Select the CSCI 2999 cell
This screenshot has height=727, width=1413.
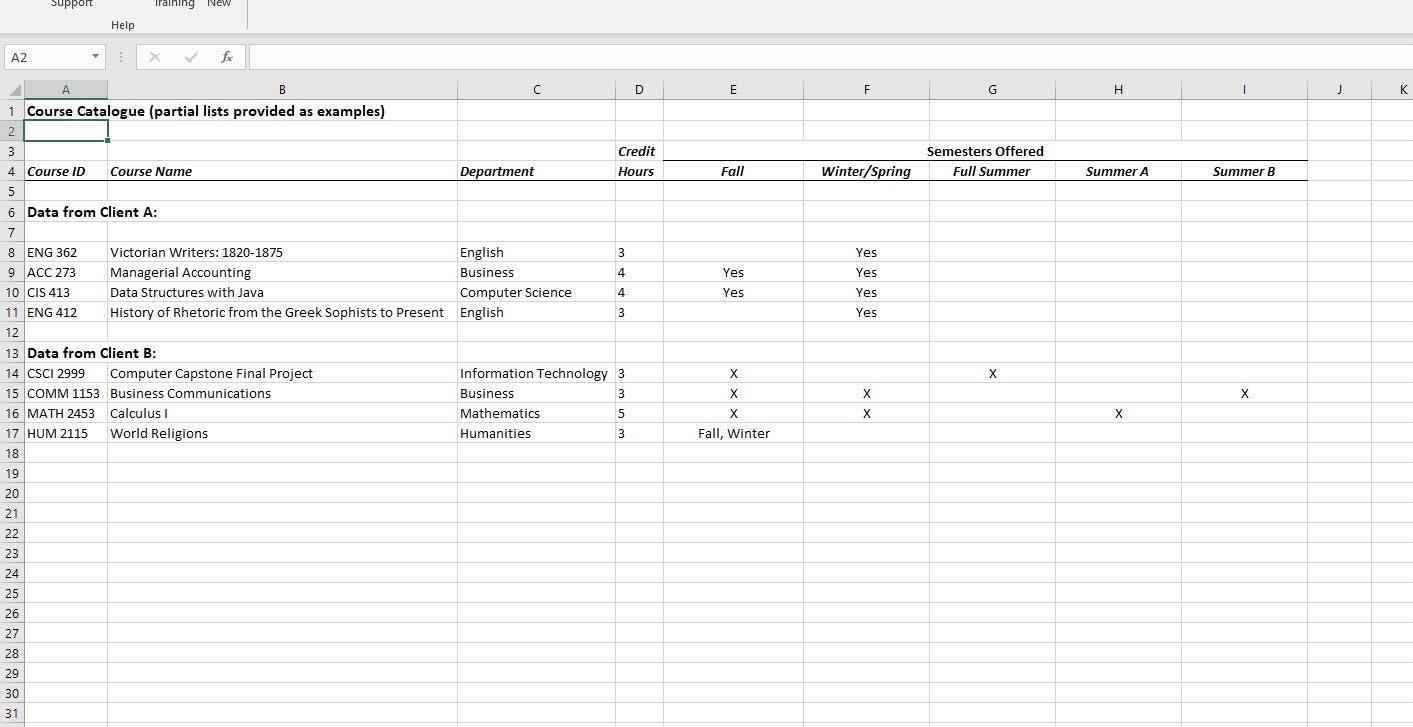pyautogui.click(x=66, y=373)
